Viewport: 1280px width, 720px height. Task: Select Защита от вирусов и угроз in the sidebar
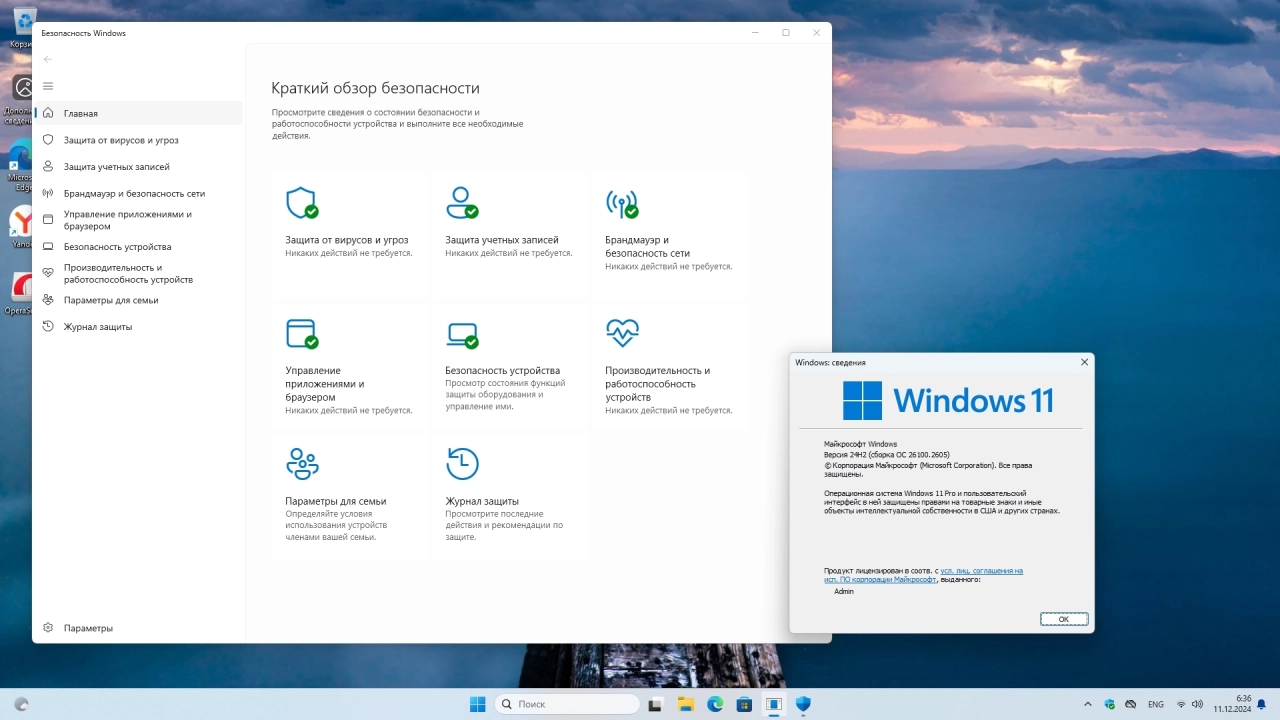click(139, 140)
